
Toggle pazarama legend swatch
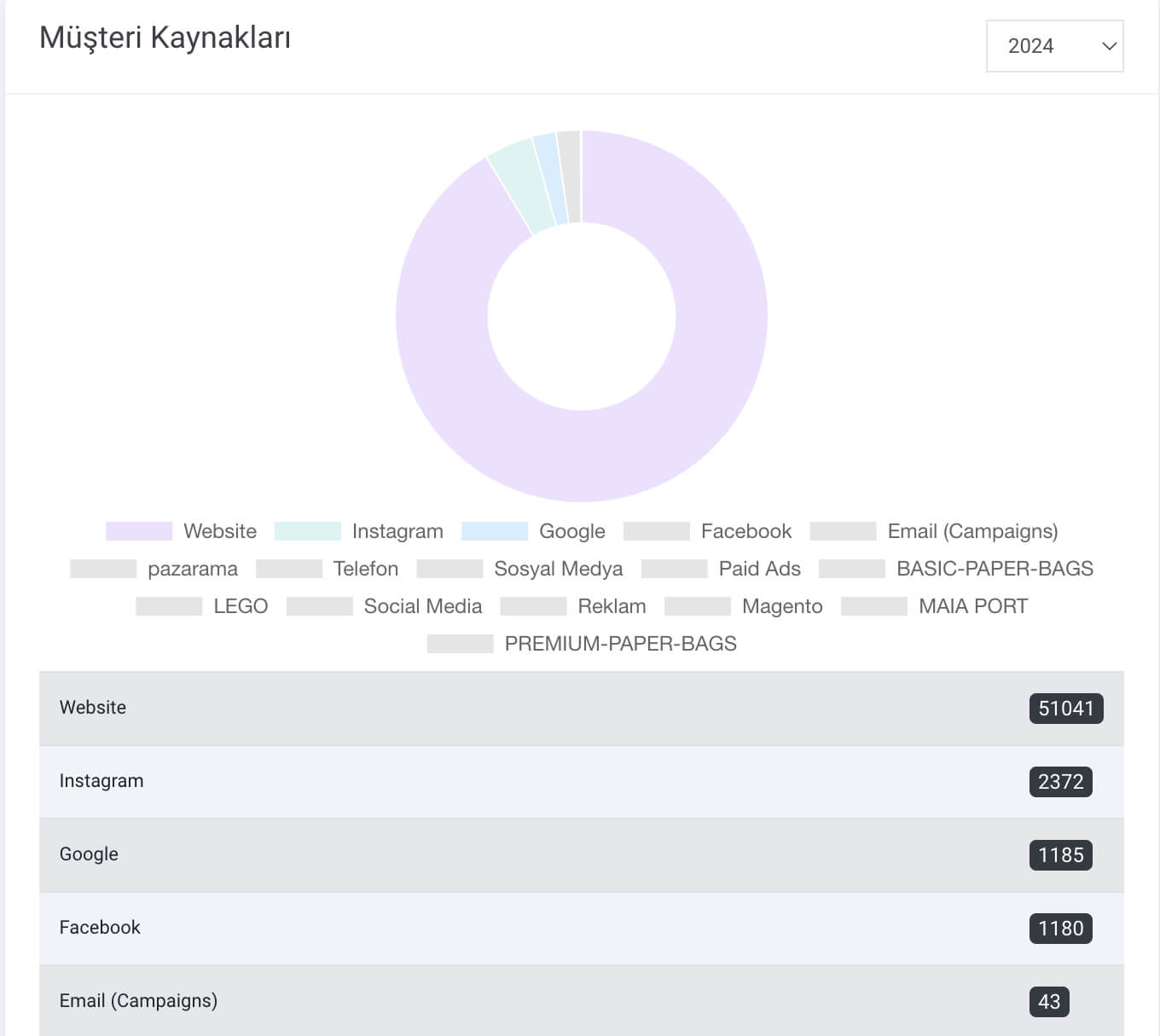[103, 569]
